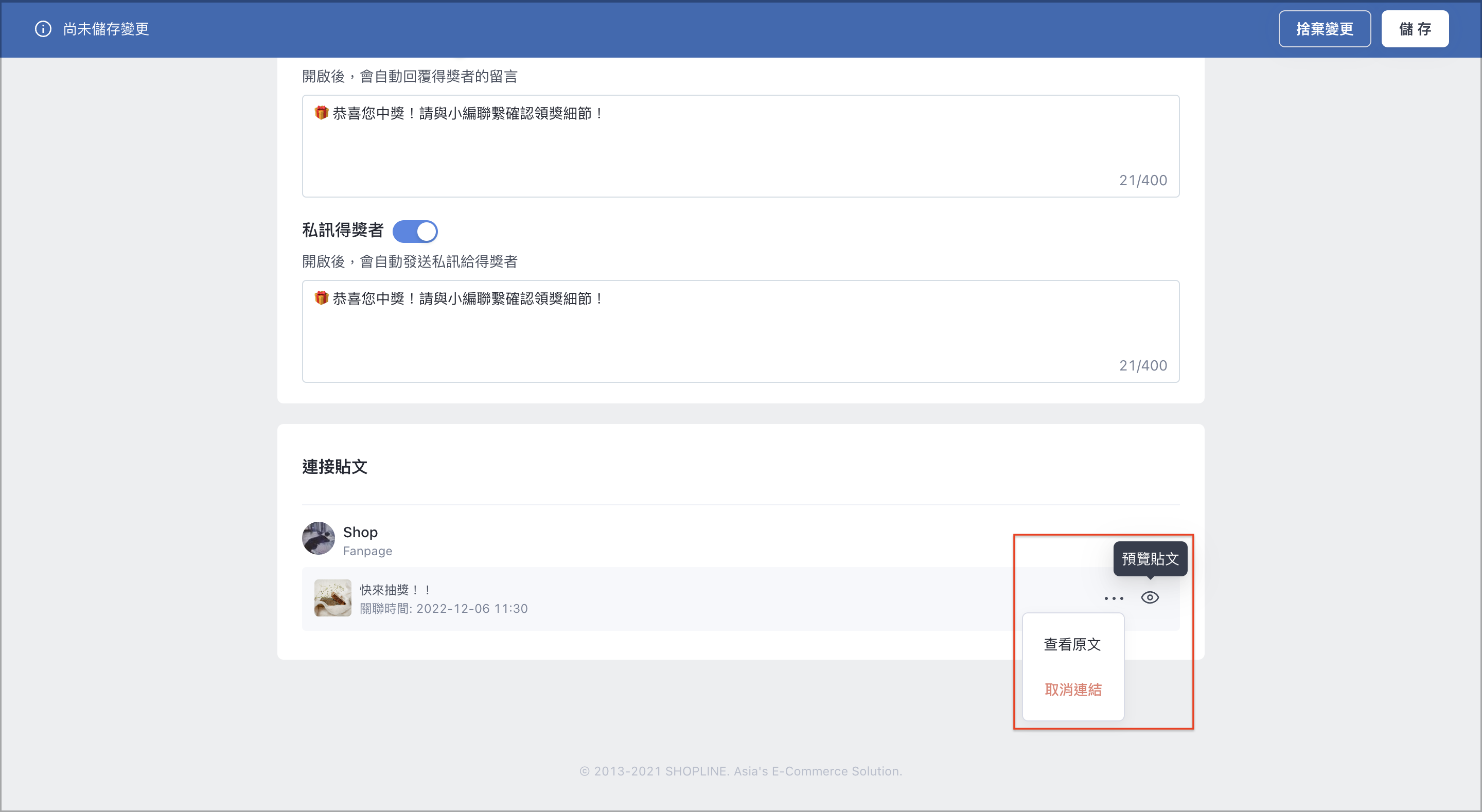
Task: Click the 連接貼文 section heading
Action: pos(335,467)
